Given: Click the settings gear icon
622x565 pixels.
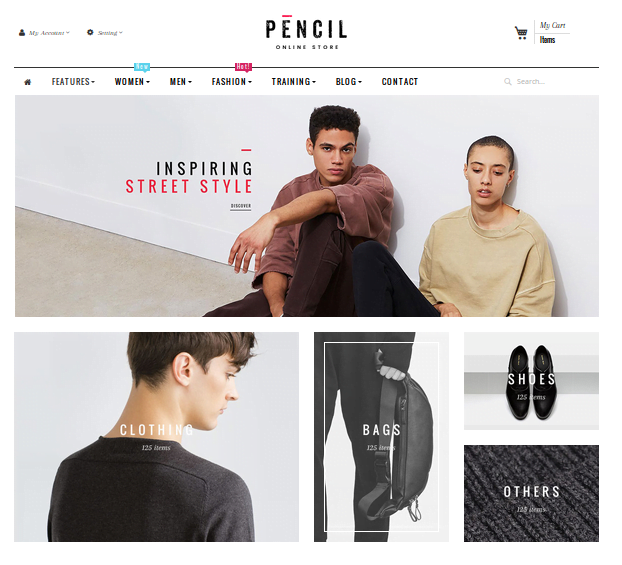Looking at the screenshot, I should (x=91, y=33).
